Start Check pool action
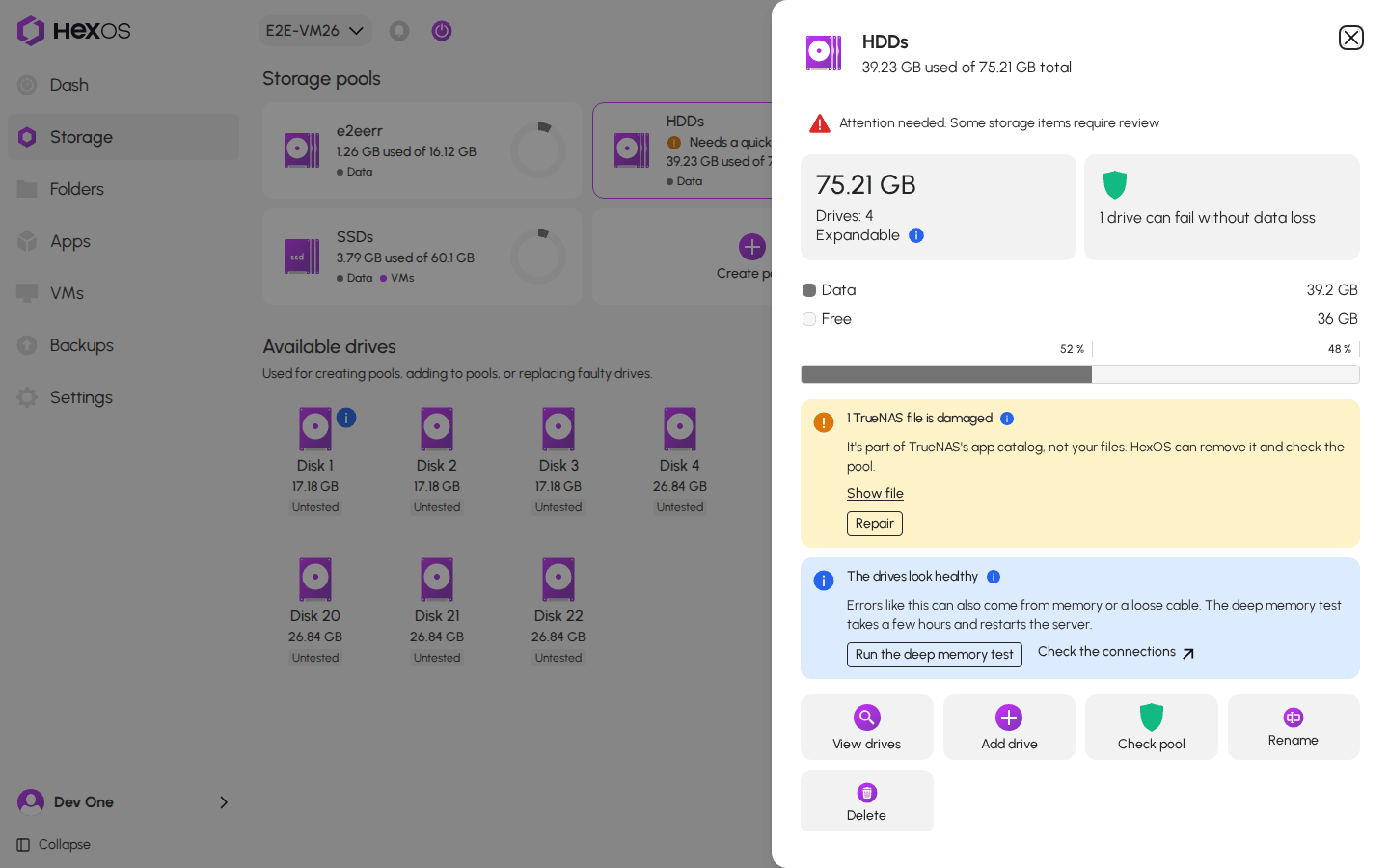The height and width of the screenshot is (868, 1389). click(x=1152, y=727)
